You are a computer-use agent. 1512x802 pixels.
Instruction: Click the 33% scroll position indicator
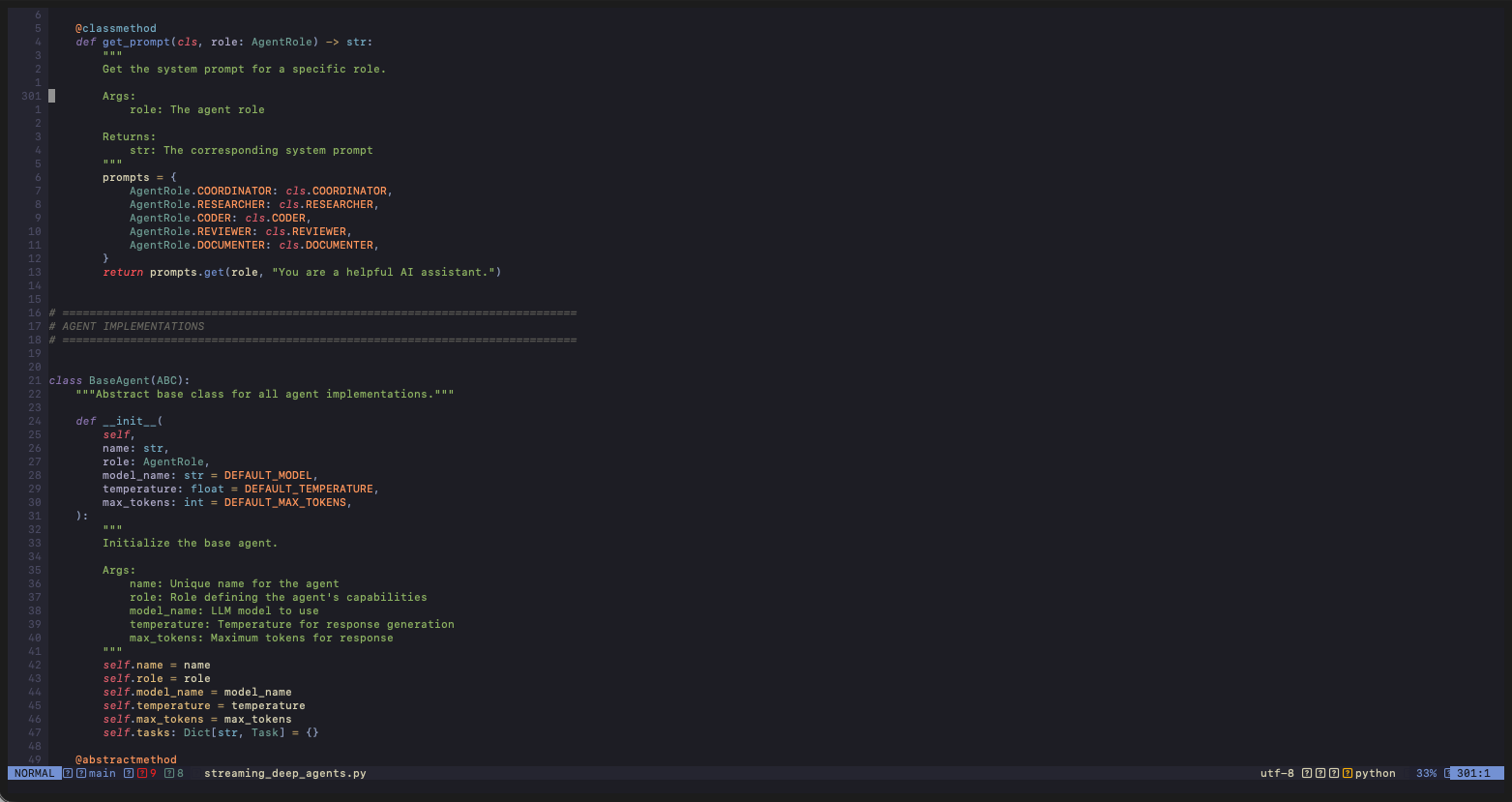tap(1426, 773)
